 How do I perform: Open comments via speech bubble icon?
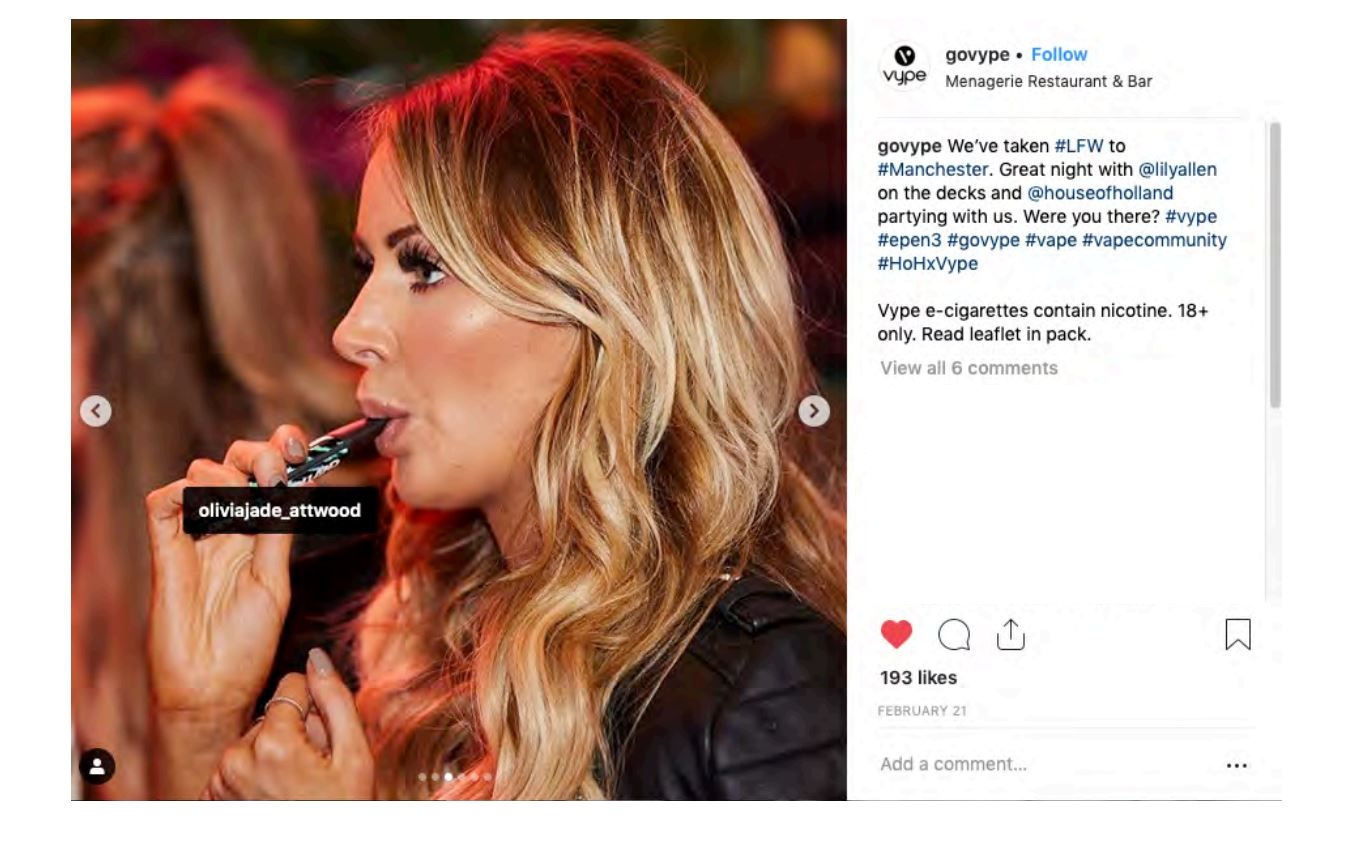[x=954, y=634]
